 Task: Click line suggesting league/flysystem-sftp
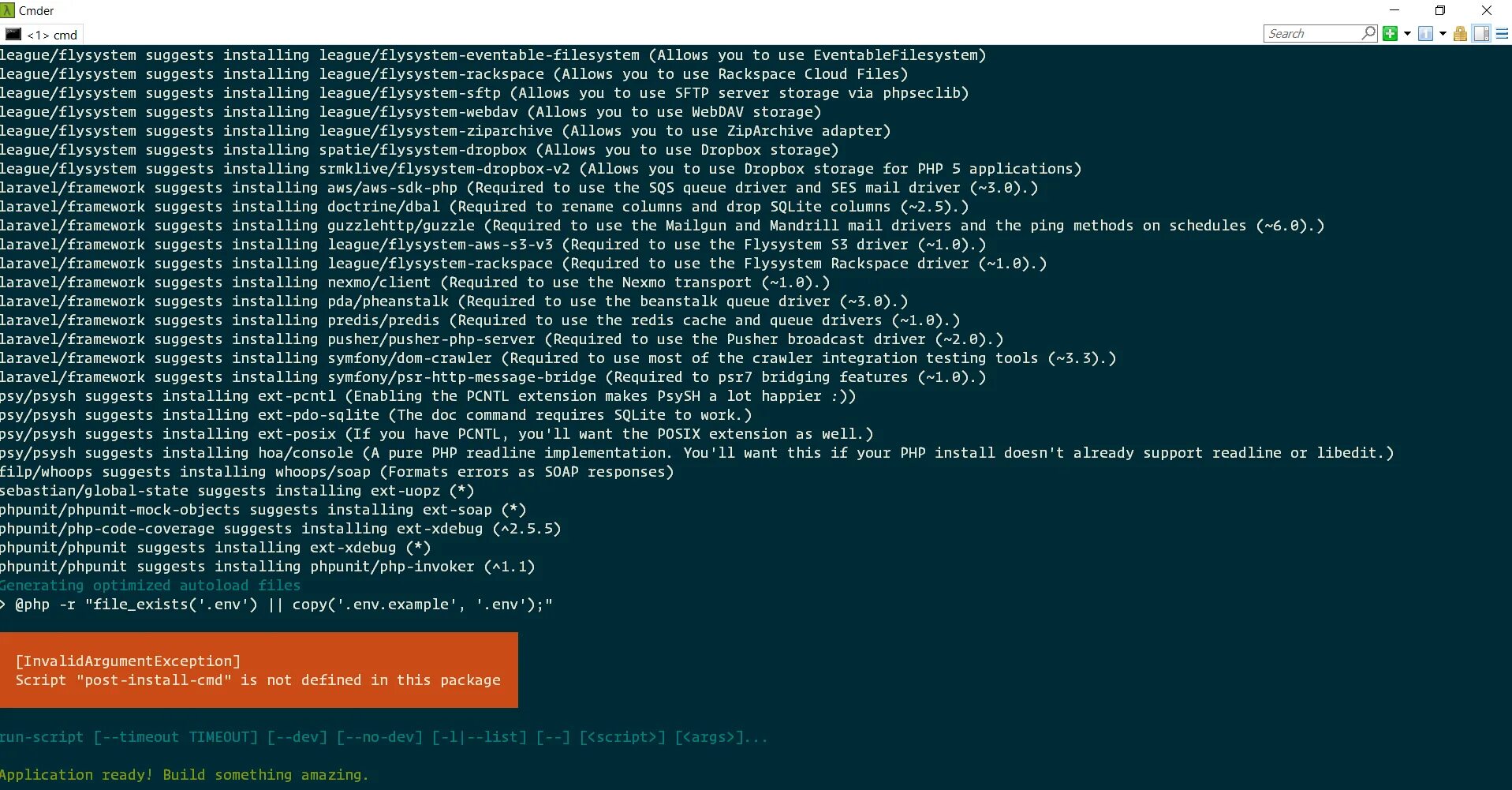coord(484,93)
